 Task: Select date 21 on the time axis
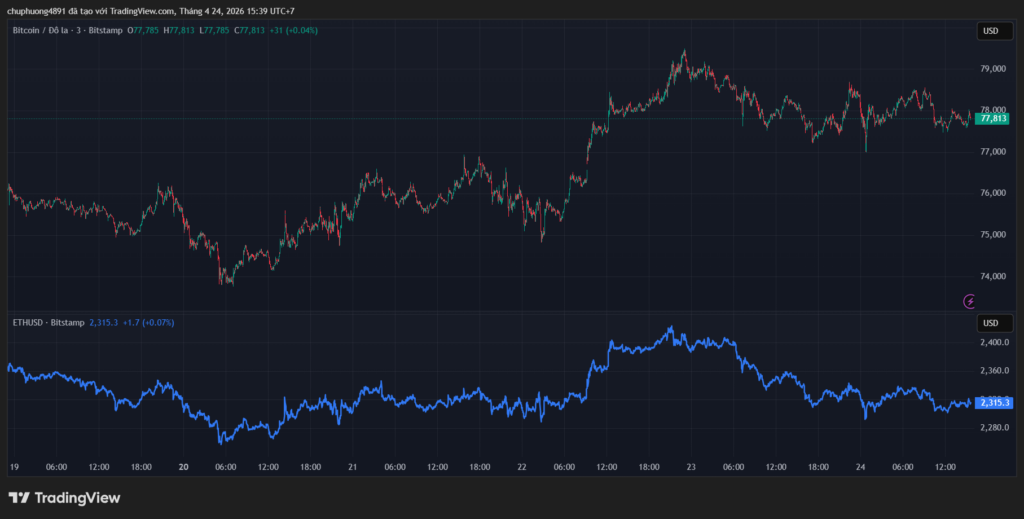(x=352, y=467)
